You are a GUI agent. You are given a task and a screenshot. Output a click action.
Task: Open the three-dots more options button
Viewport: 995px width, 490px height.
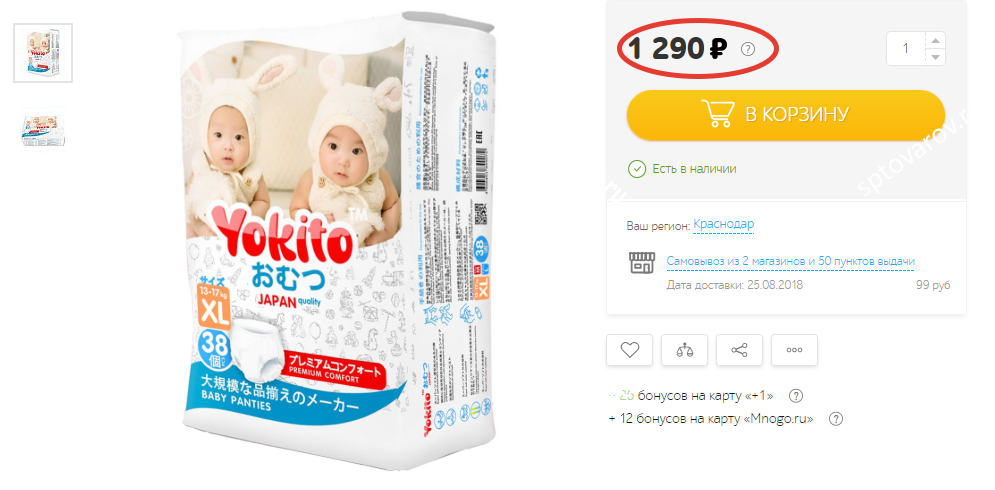tap(794, 350)
